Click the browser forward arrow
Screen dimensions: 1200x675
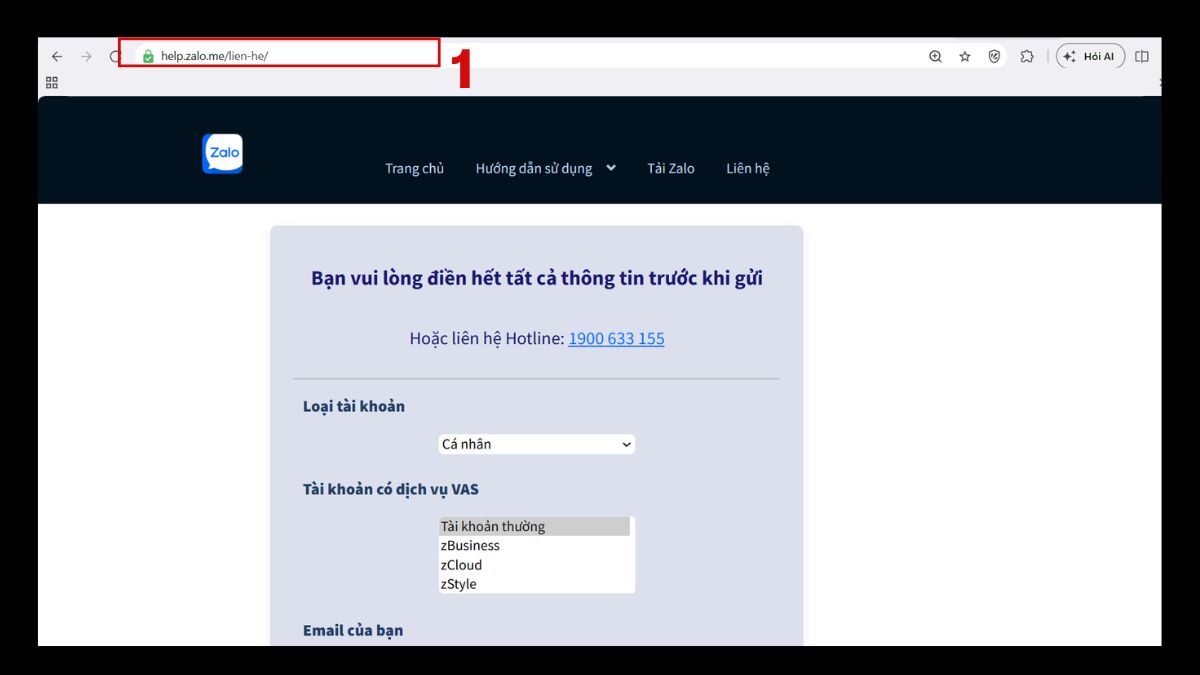(x=86, y=57)
